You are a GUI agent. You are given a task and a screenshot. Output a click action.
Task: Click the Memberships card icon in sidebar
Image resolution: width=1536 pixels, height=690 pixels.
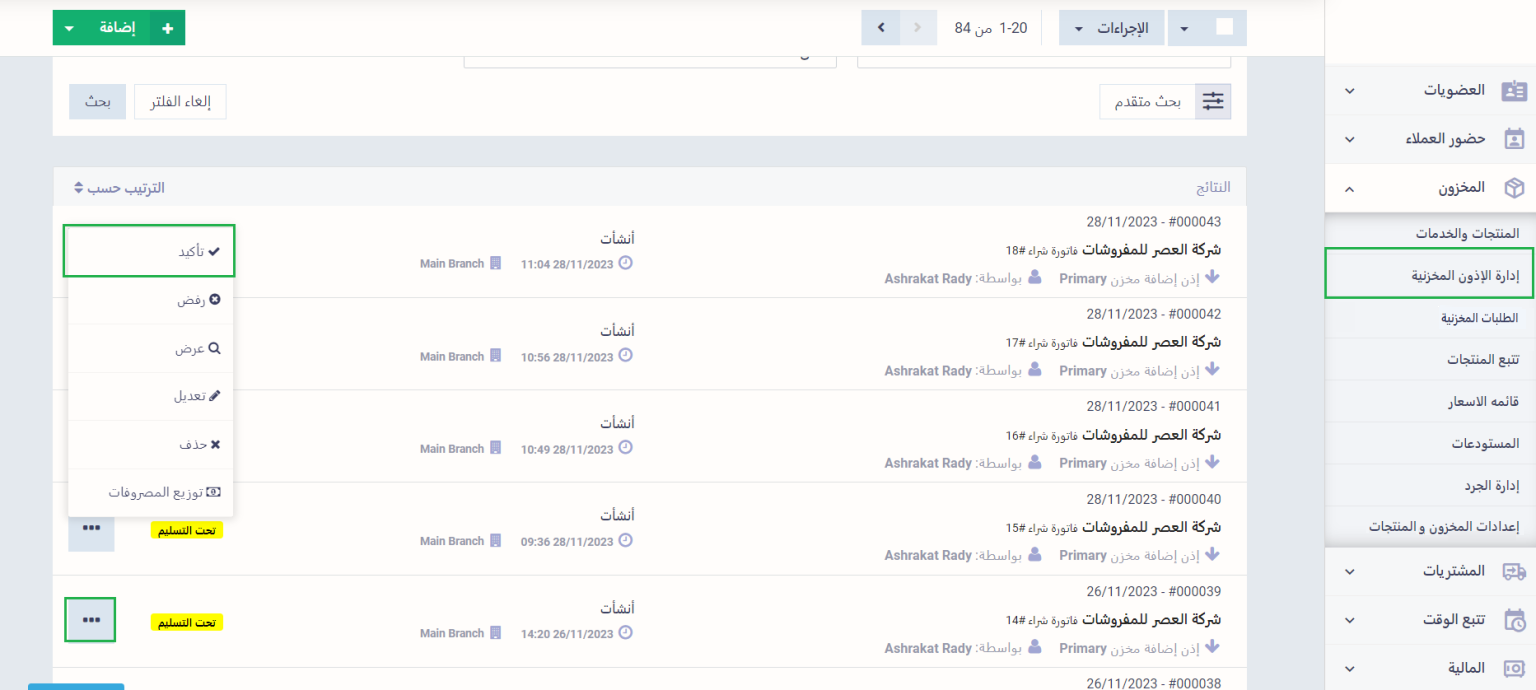click(x=1514, y=91)
